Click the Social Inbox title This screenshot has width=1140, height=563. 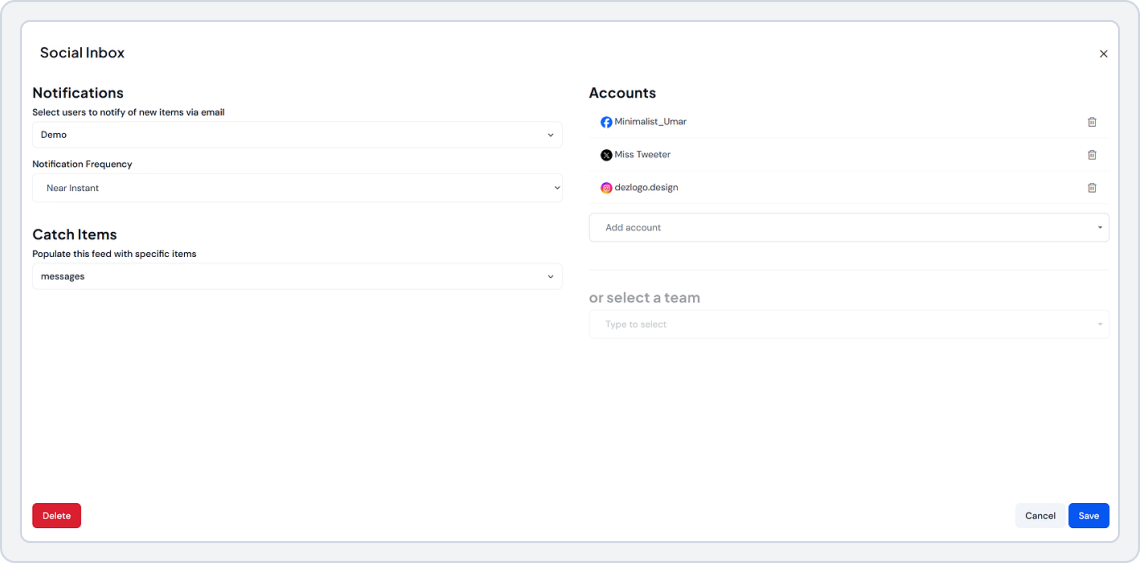click(x=82, y=53)
